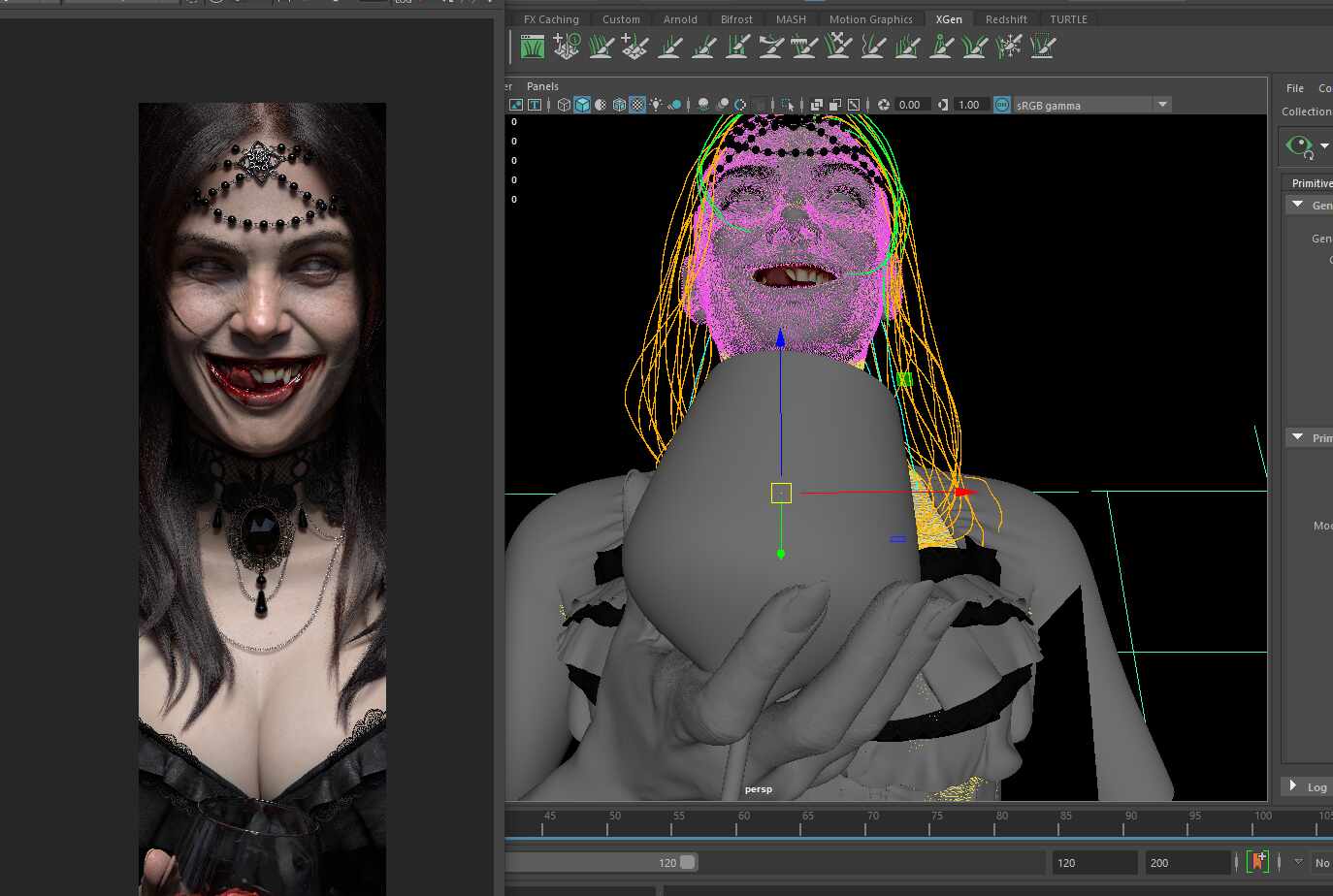Open the Panels viewport menu
The width and height of the screenshot is (1333, 896).
542,86
